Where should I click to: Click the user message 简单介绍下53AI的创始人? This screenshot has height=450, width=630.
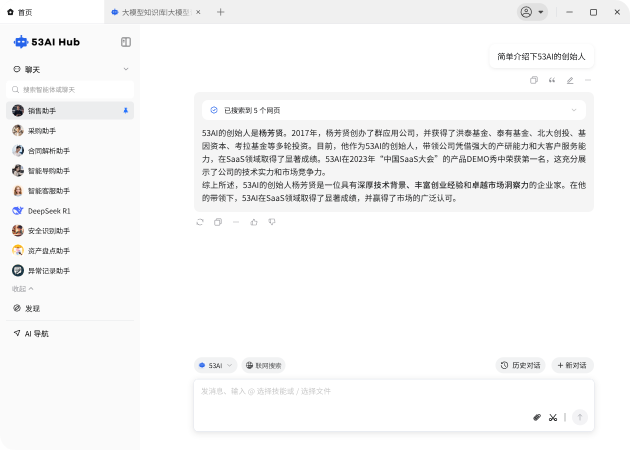click(541, 57)
